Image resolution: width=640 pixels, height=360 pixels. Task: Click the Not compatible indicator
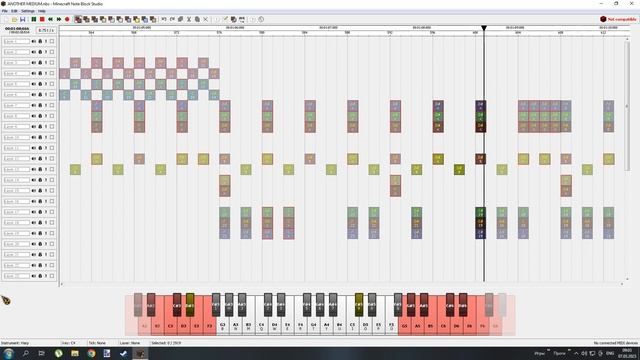[618, 19]
